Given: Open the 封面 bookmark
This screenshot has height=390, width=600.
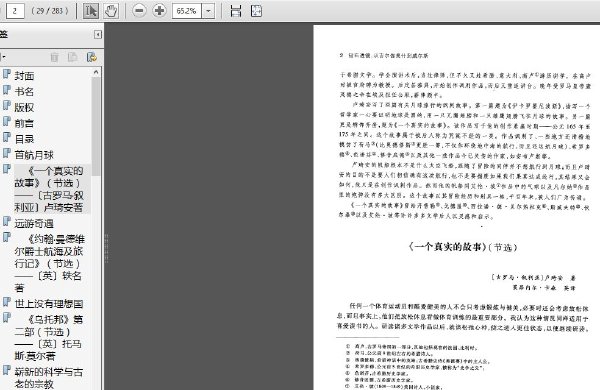Looking at the screenshot, I should tap(24, 76).
